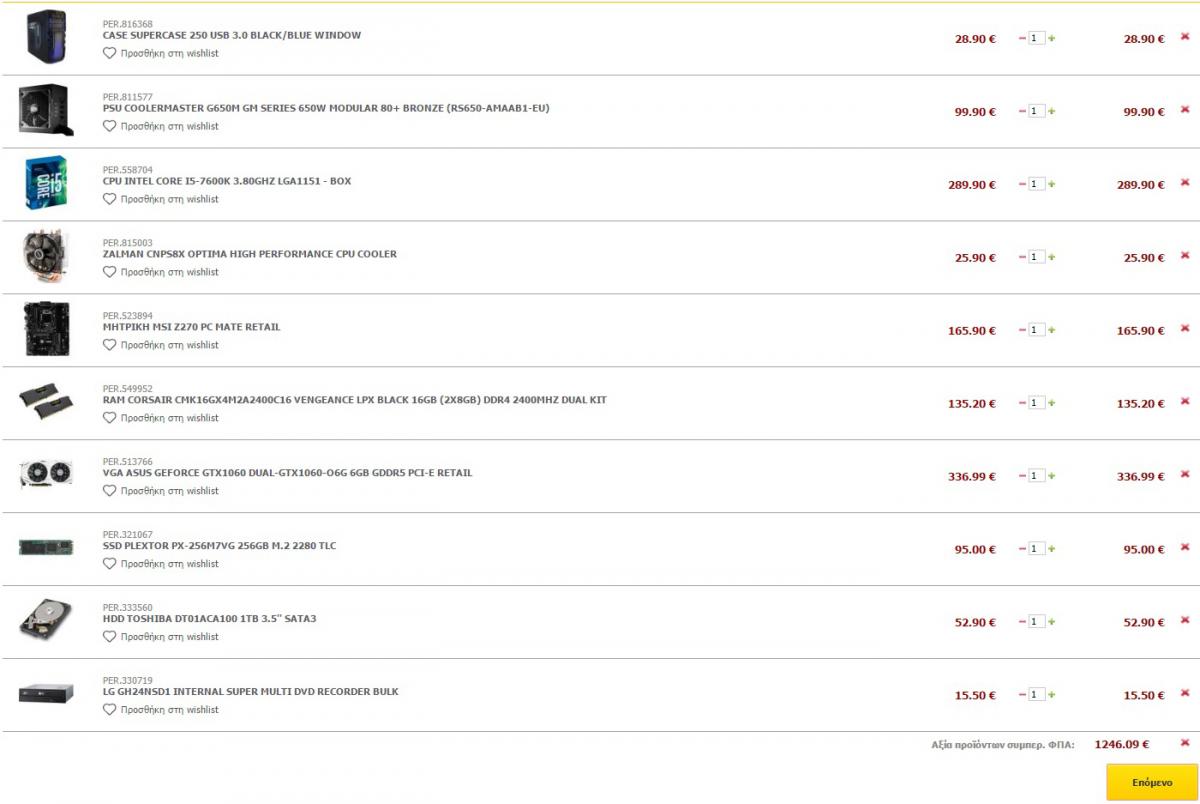Open the Intel i5 box thumbnail

point(45,183)
